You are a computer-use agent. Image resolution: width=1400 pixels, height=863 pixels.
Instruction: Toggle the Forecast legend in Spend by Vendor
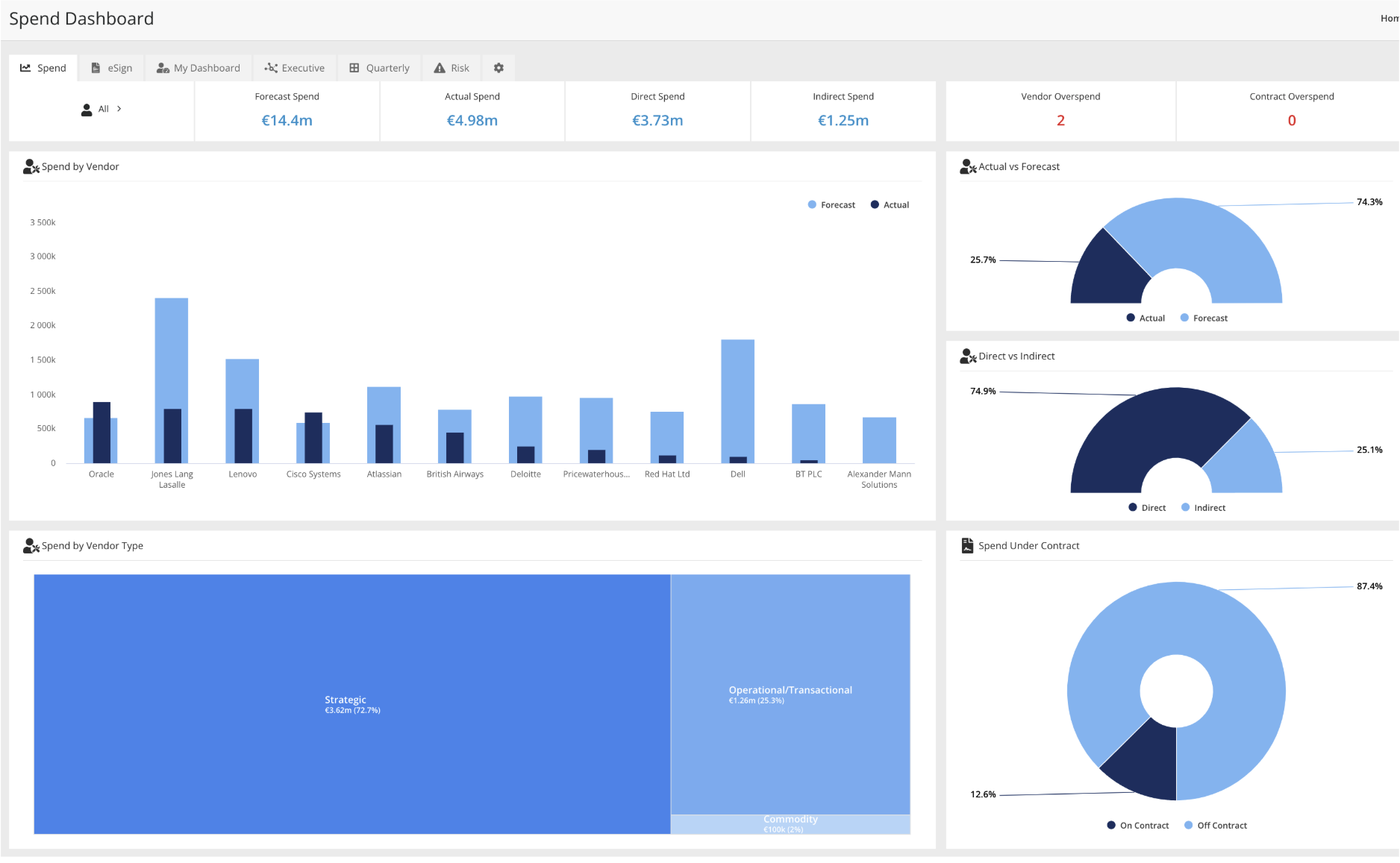831,204
